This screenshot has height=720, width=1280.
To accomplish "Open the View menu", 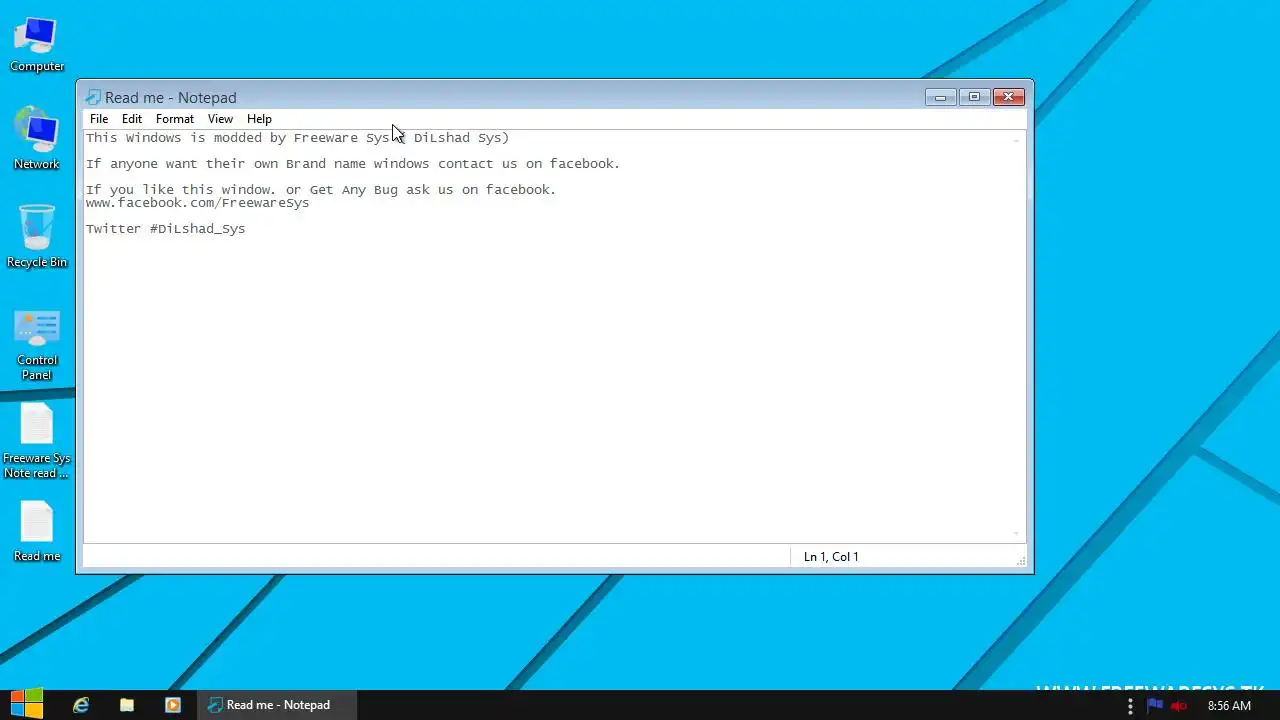I will 220,118.
